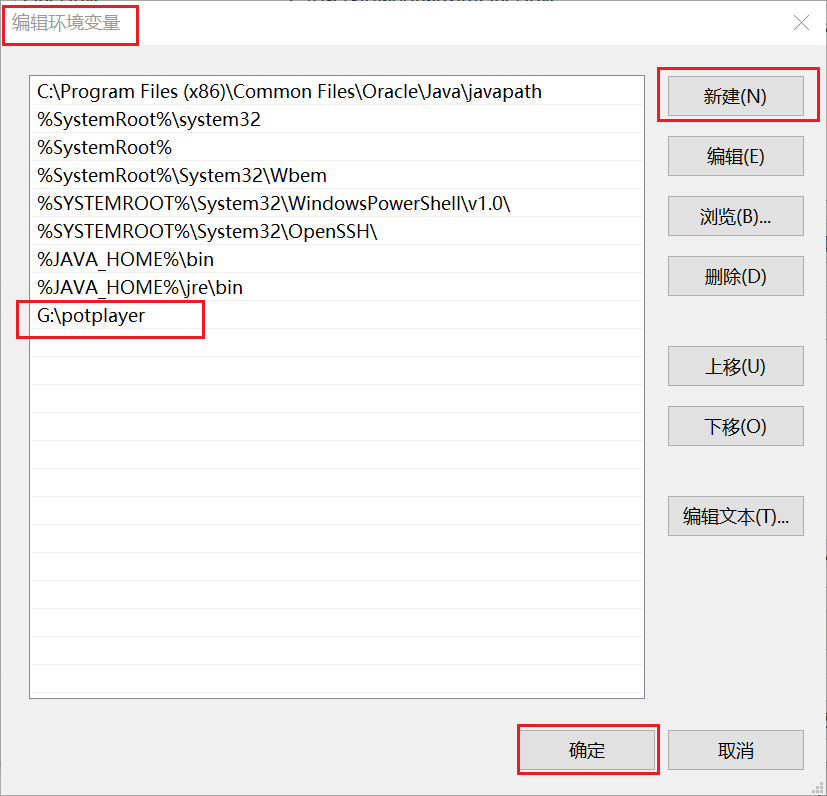Screen dimensions: 827x796
Task: Select the %SystemRoot%\System32\Wbem entry
Action: point(337,175)
